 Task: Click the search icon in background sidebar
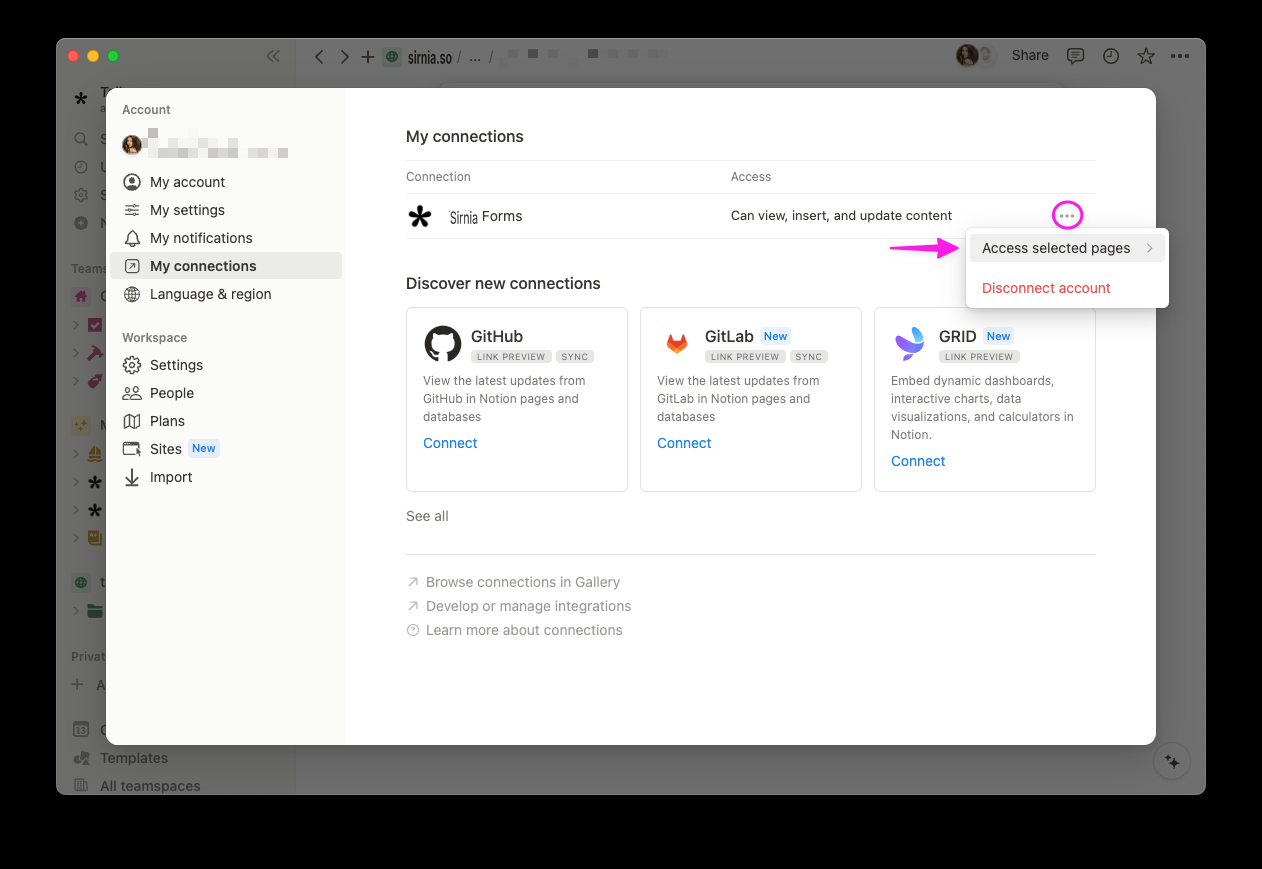click(x=81, y=139)
